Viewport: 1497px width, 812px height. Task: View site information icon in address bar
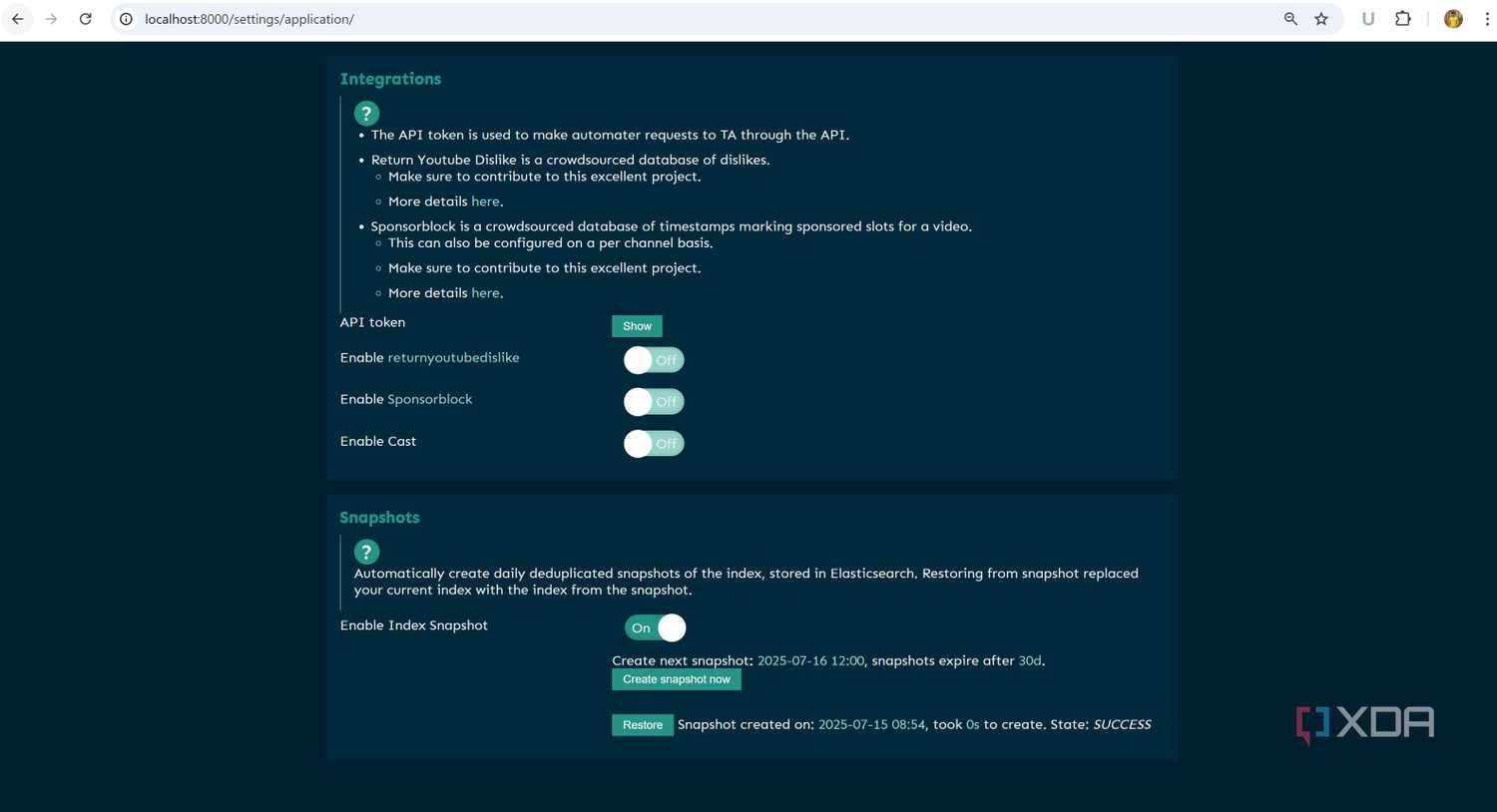click(x=126, y=19)
